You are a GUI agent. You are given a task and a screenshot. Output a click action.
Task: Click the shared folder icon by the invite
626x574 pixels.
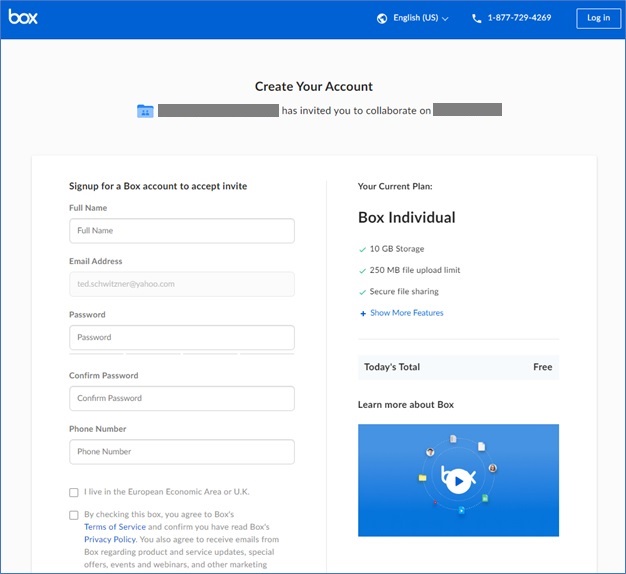[145, 111]
